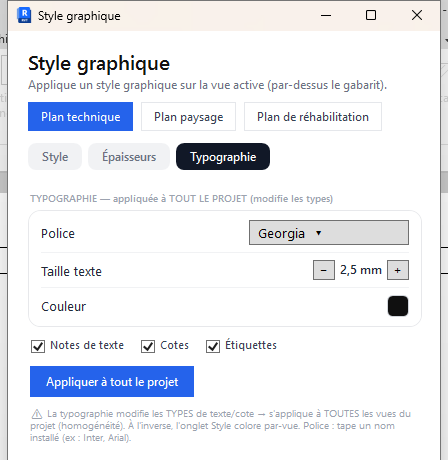The image size is (448, 460).
Task: Open the Police font dropdown showing Georgia
Action: tap(329, 233)
